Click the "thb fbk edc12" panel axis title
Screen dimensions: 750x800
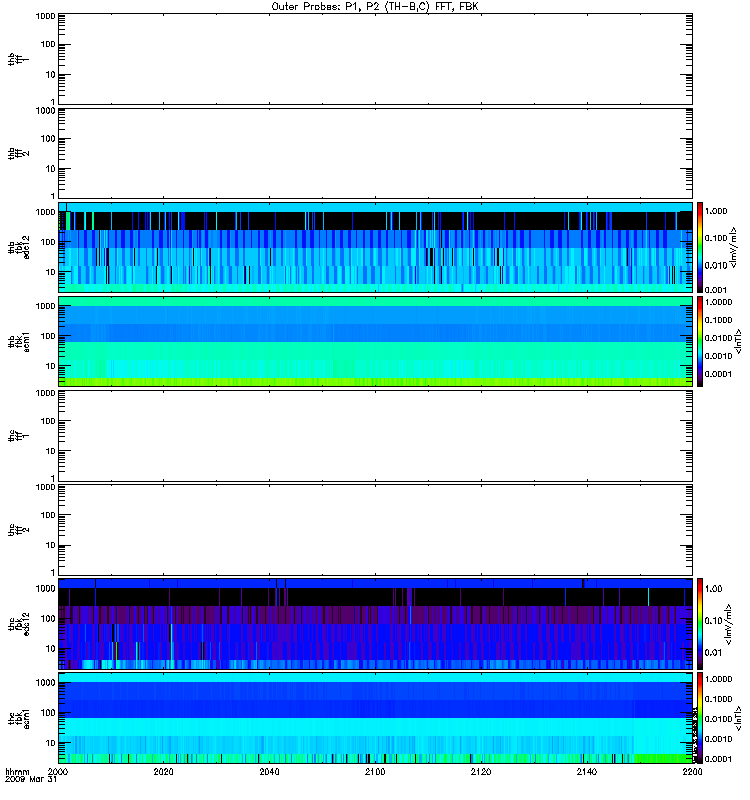(18, 247)
